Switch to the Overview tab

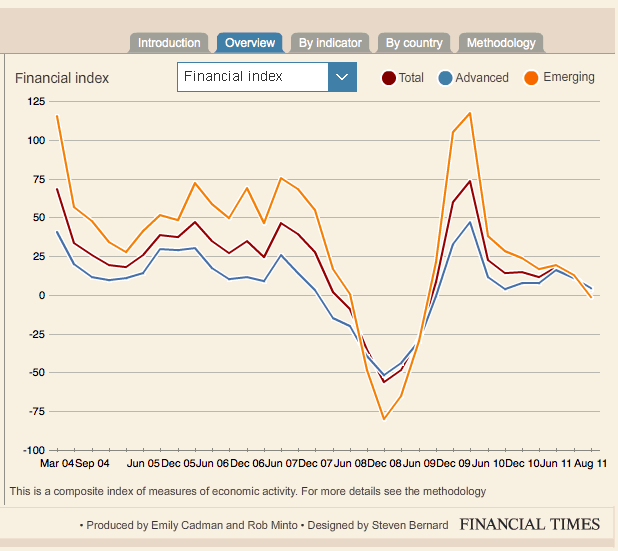point(250,43)
